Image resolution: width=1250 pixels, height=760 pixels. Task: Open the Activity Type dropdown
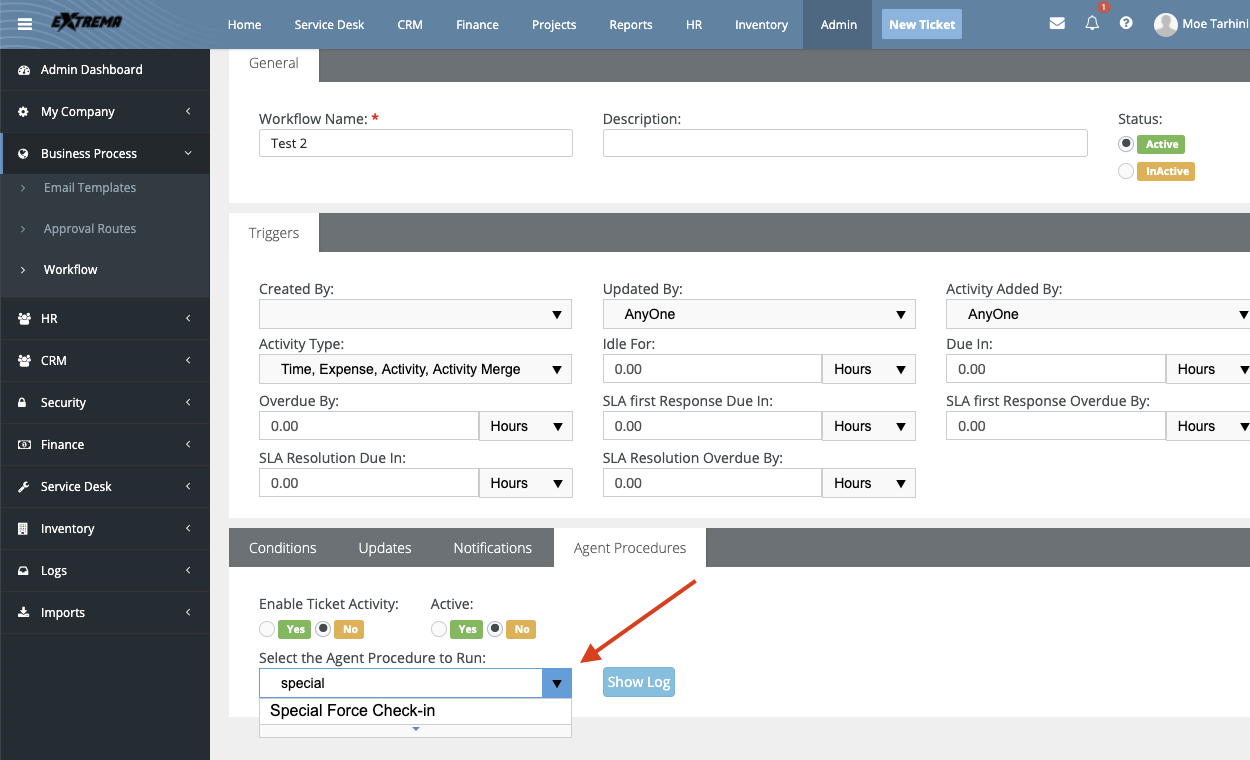[x=415, y=369]
